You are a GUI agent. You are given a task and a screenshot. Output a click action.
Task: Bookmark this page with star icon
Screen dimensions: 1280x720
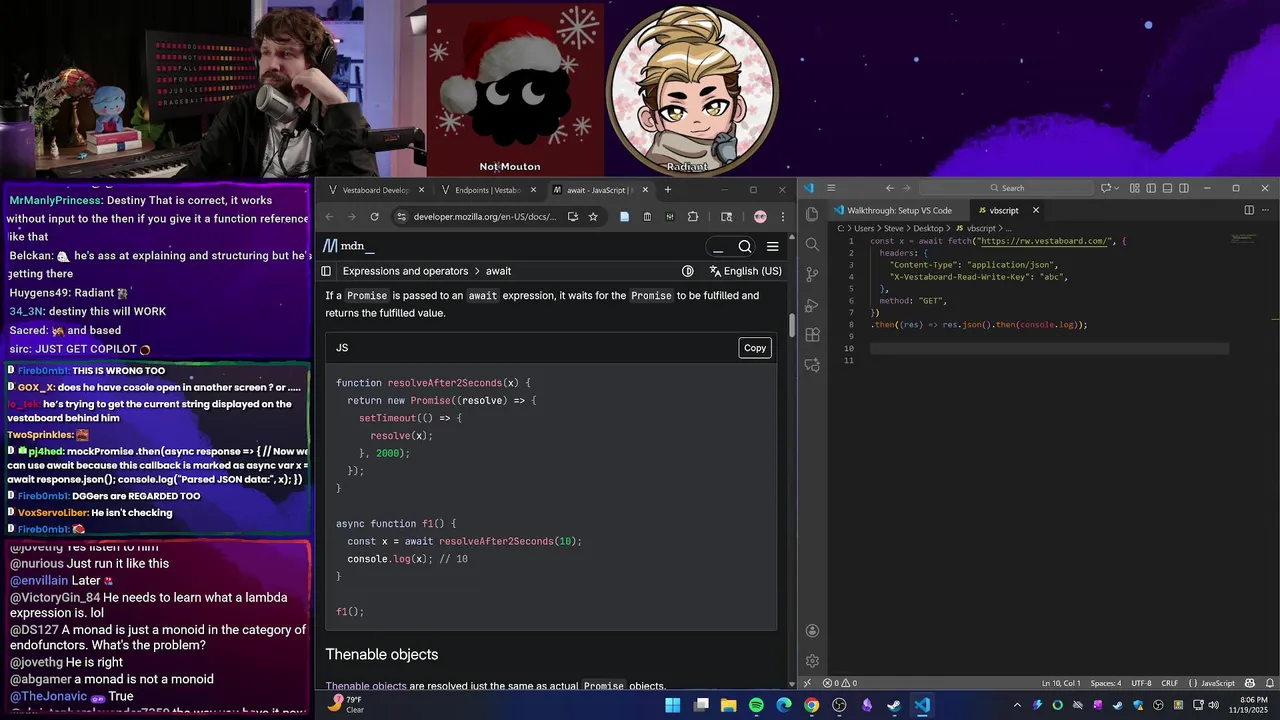[x=593, y=216]
